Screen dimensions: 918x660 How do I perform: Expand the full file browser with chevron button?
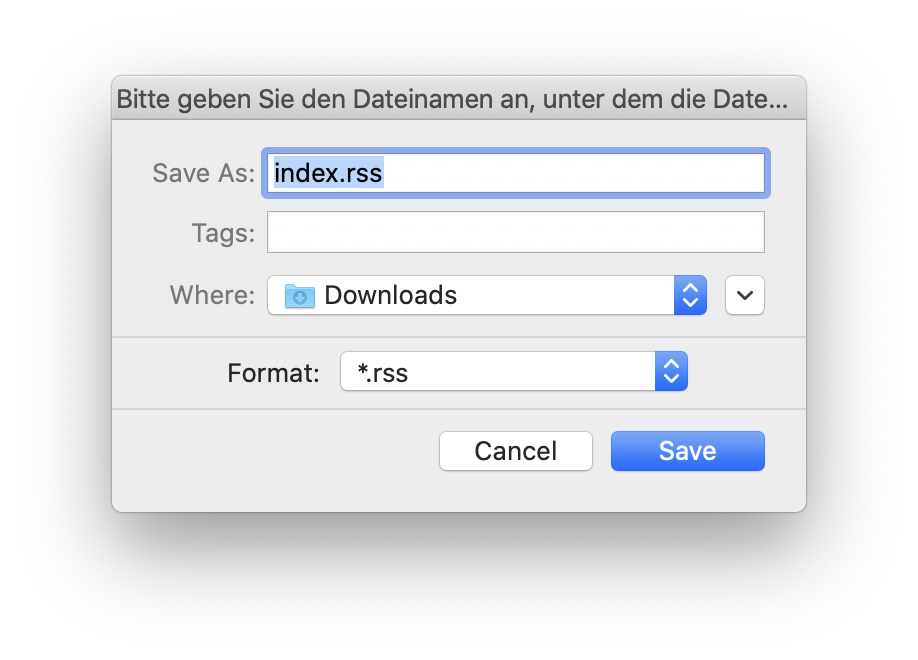pos(745,295)
